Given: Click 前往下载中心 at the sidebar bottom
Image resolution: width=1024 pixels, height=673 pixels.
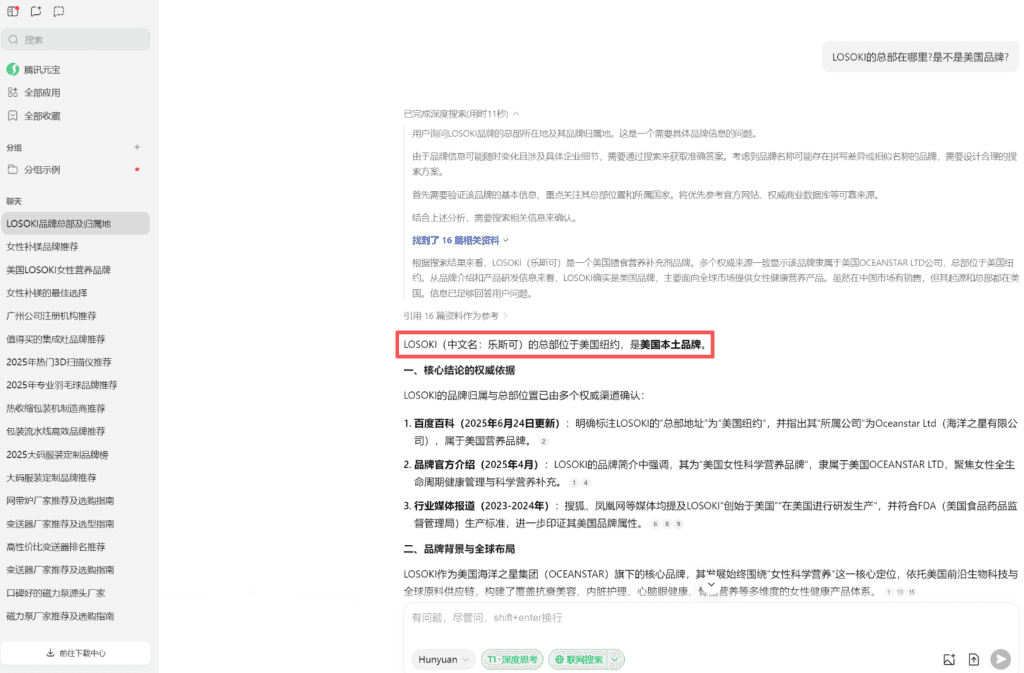Looking at the screenshot, I should (x=76, y=652).
